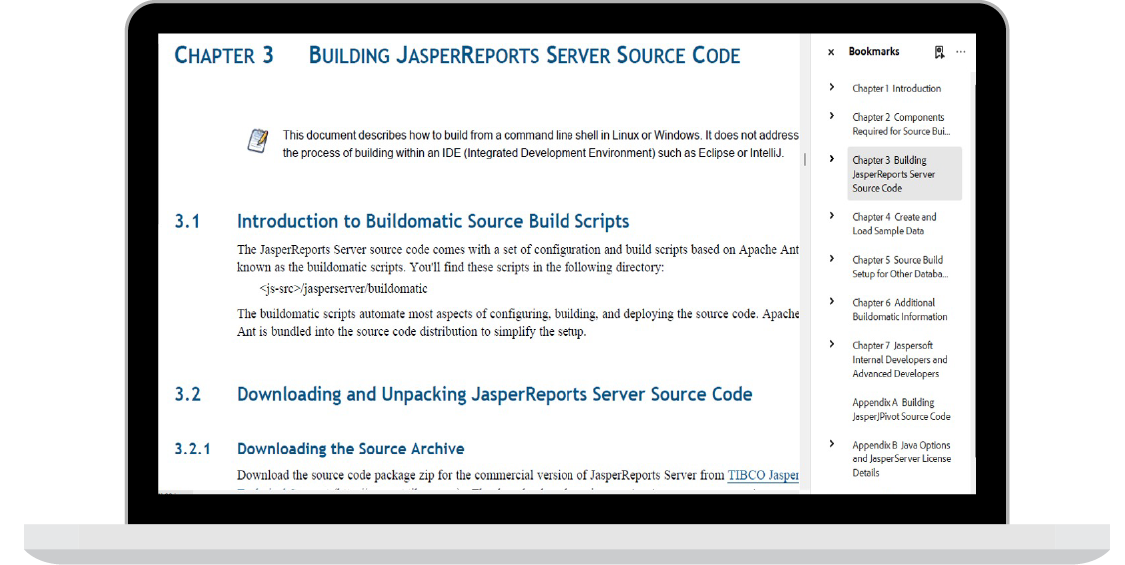The height and width of the screenshot is (565, 1125).
Task: Click the Bookmarks panel vertical scrollbar
Action: [973, 280]
